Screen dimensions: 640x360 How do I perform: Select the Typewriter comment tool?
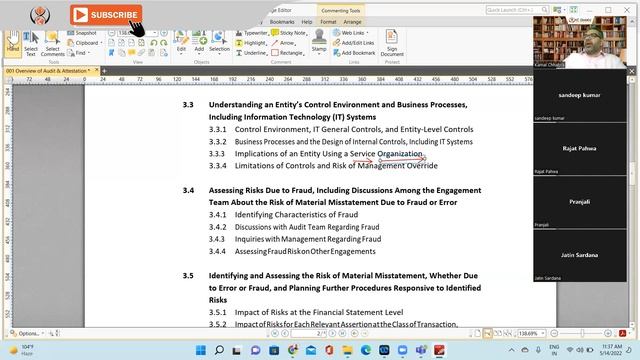click(251, 33)
